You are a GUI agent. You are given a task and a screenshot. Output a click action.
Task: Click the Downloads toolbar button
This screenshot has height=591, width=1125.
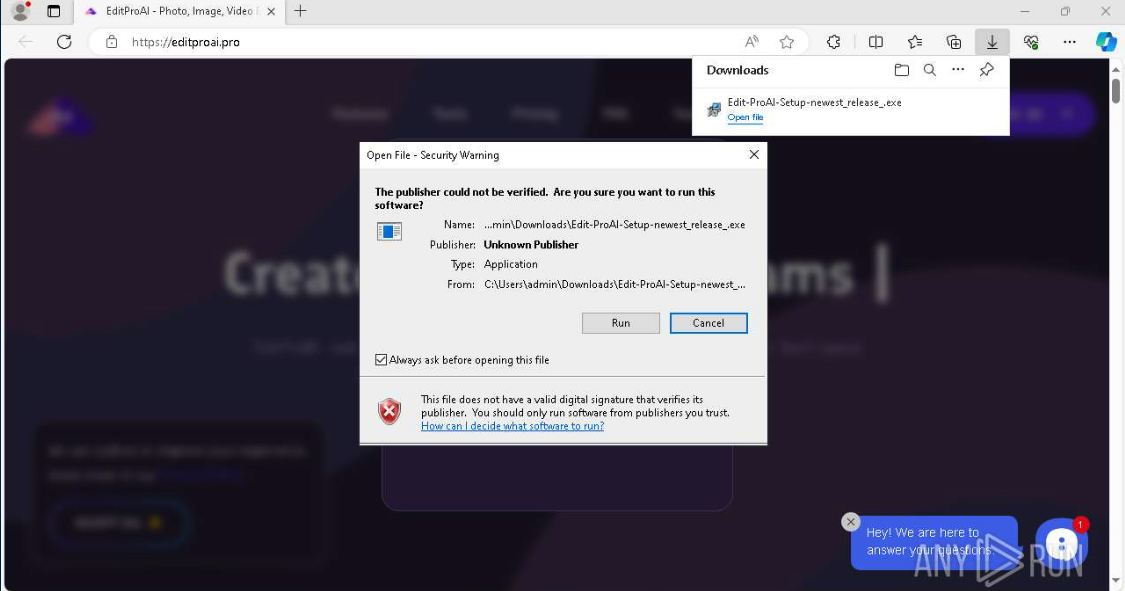coord(992,42)
